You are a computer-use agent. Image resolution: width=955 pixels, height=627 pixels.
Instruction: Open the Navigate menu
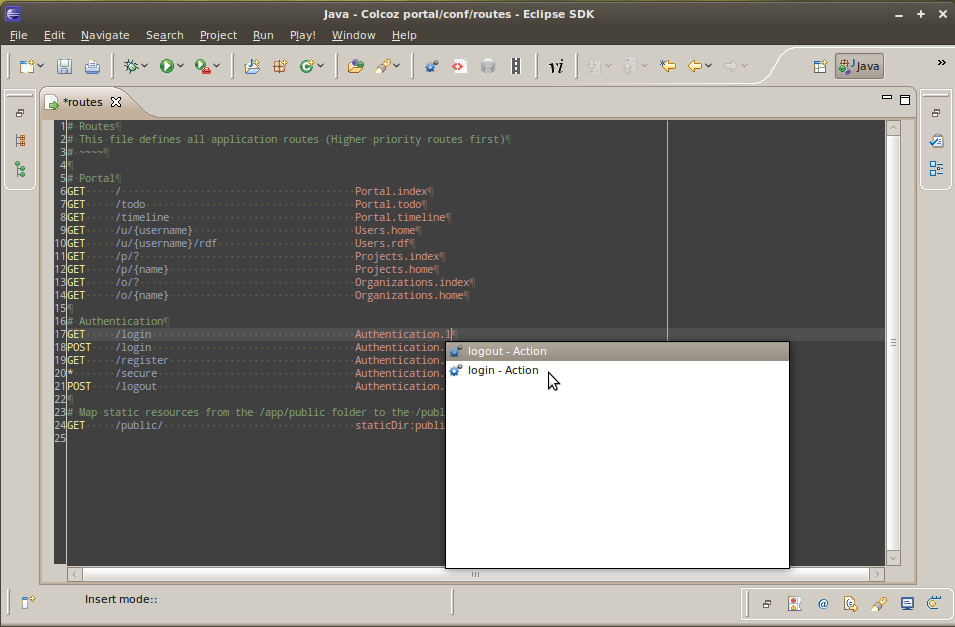click(x=105, y=35)
